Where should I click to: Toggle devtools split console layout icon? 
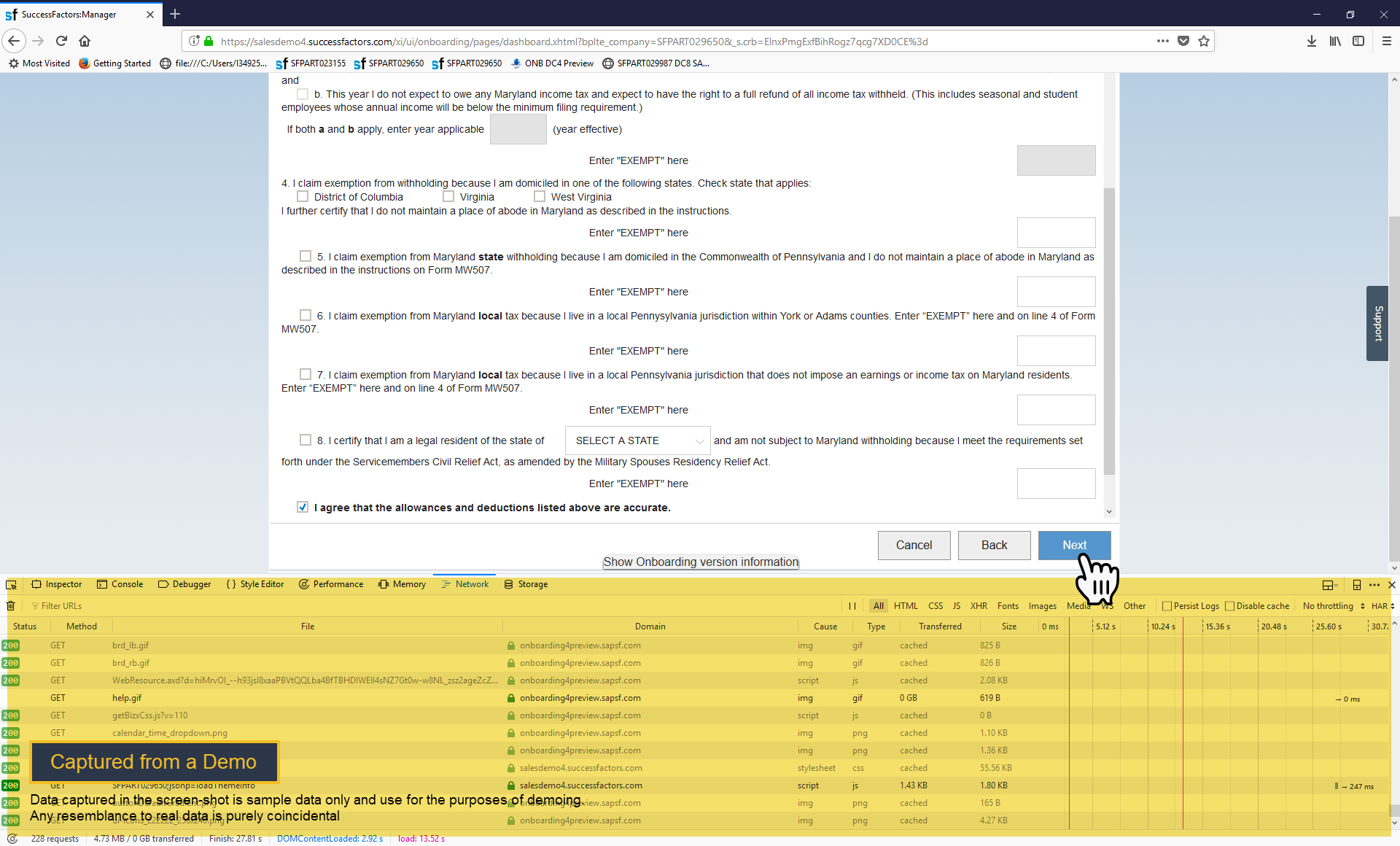pyautogui.click(x=1329, y=584)
